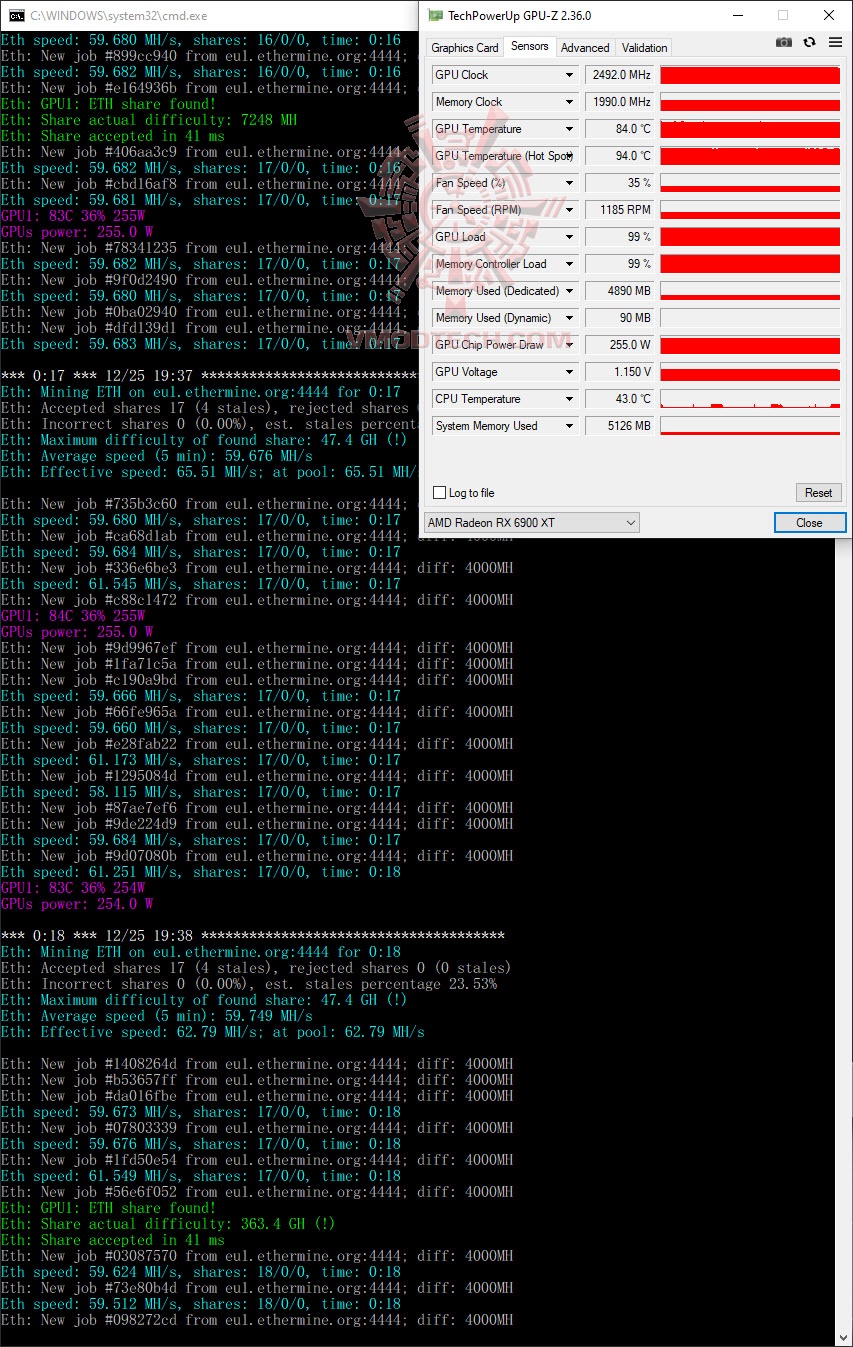The height and width of the screenshot is (1347, 853).
Task: Click 'Mining ETH on eu1.ethermine.org:4444 for 0:18'
Action: coord(200,952)
